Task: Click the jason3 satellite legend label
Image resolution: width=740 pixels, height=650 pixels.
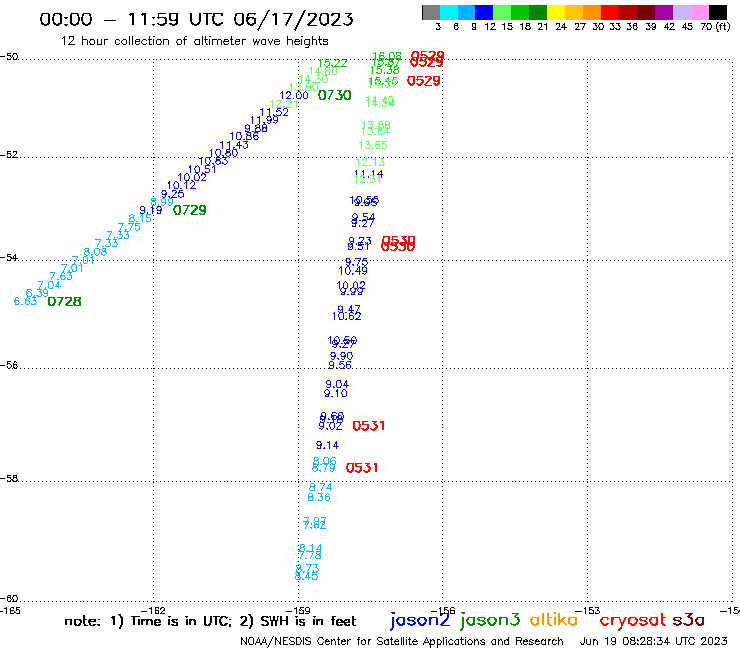Action: click(x=490, y=620)
